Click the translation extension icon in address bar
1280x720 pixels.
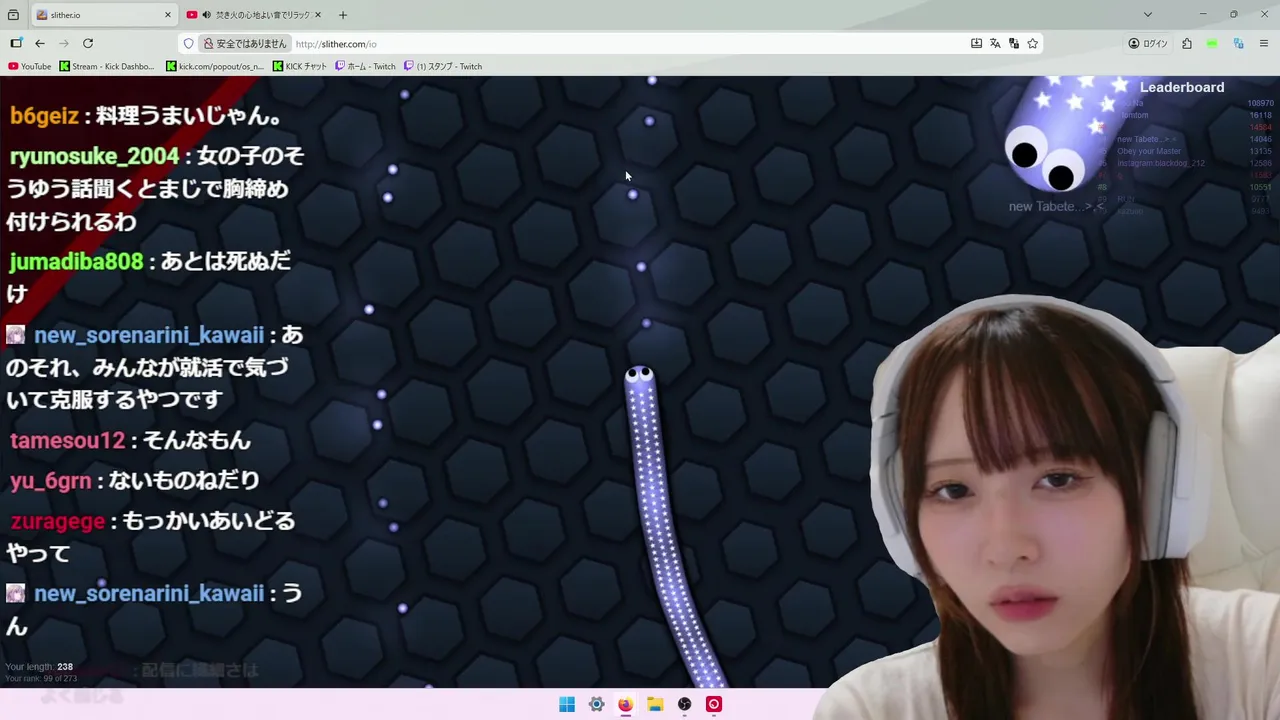[x=1014, y=43]
